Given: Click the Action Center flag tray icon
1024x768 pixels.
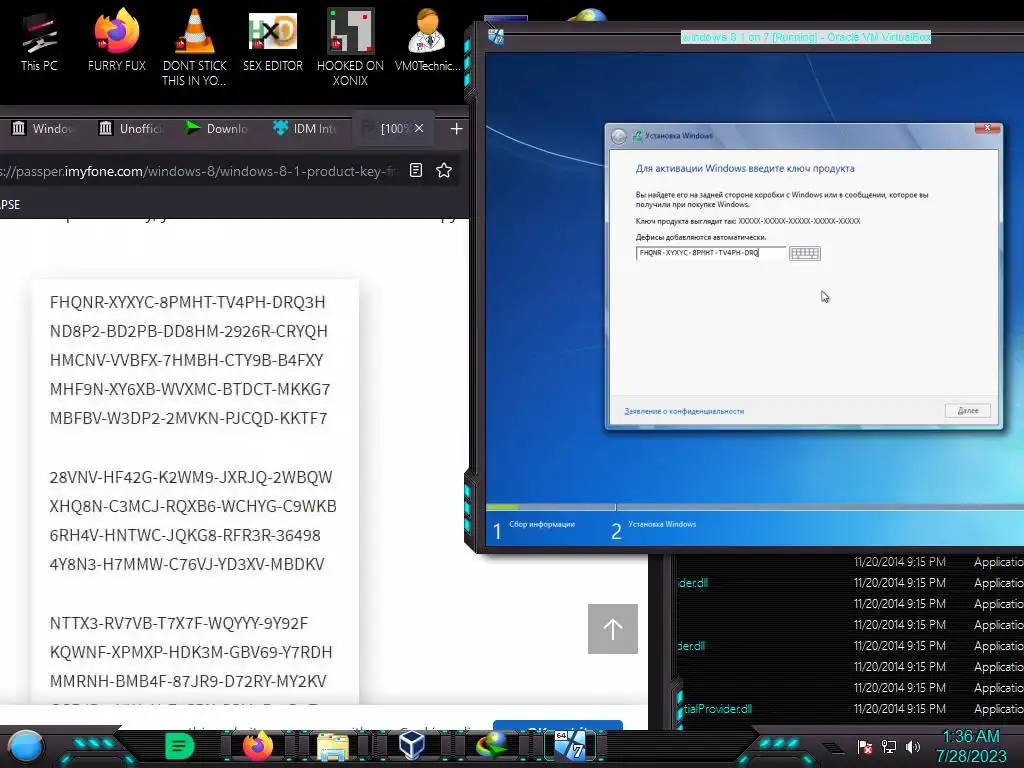Looking at the screenshot, I should click(865, 747).
